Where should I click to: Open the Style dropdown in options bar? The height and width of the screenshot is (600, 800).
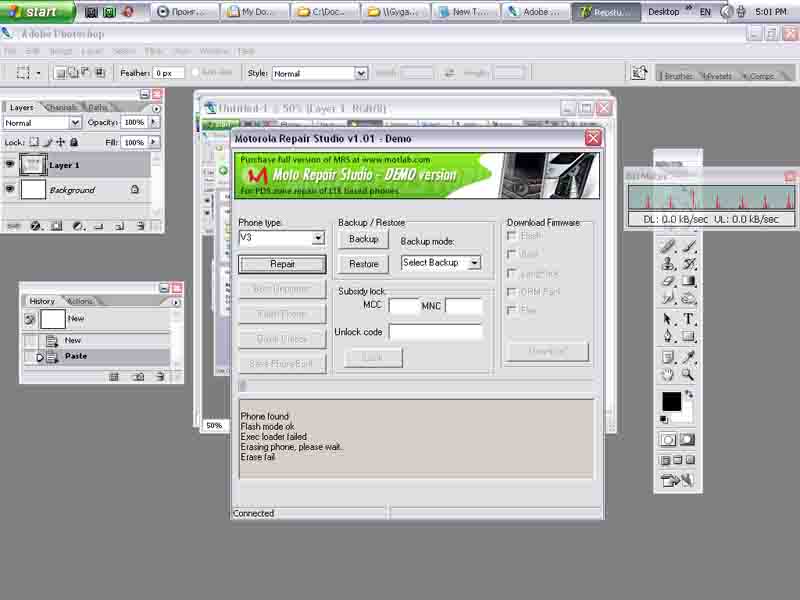(361, 73)
